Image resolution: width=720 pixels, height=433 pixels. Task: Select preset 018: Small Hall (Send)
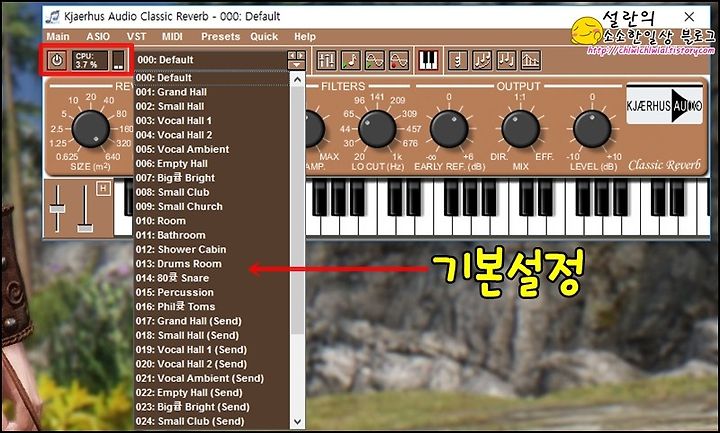pos(212,335)
